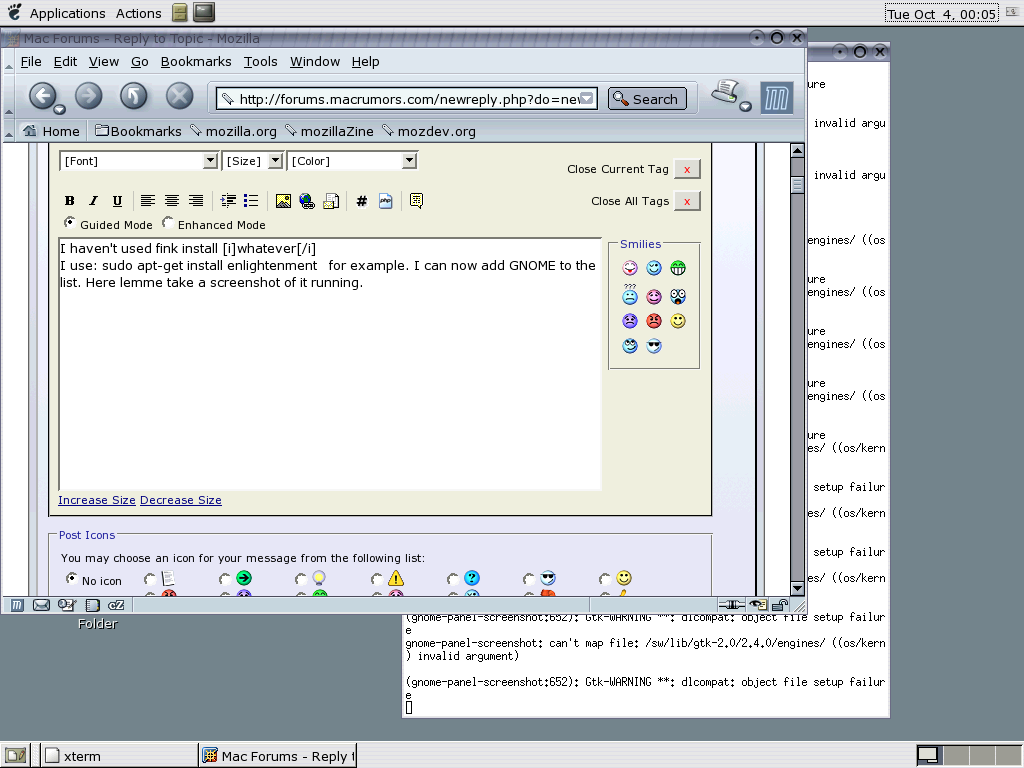Click the Mozilla throbber M logo
The image size is (1024, 768).
tap(776, 99)
